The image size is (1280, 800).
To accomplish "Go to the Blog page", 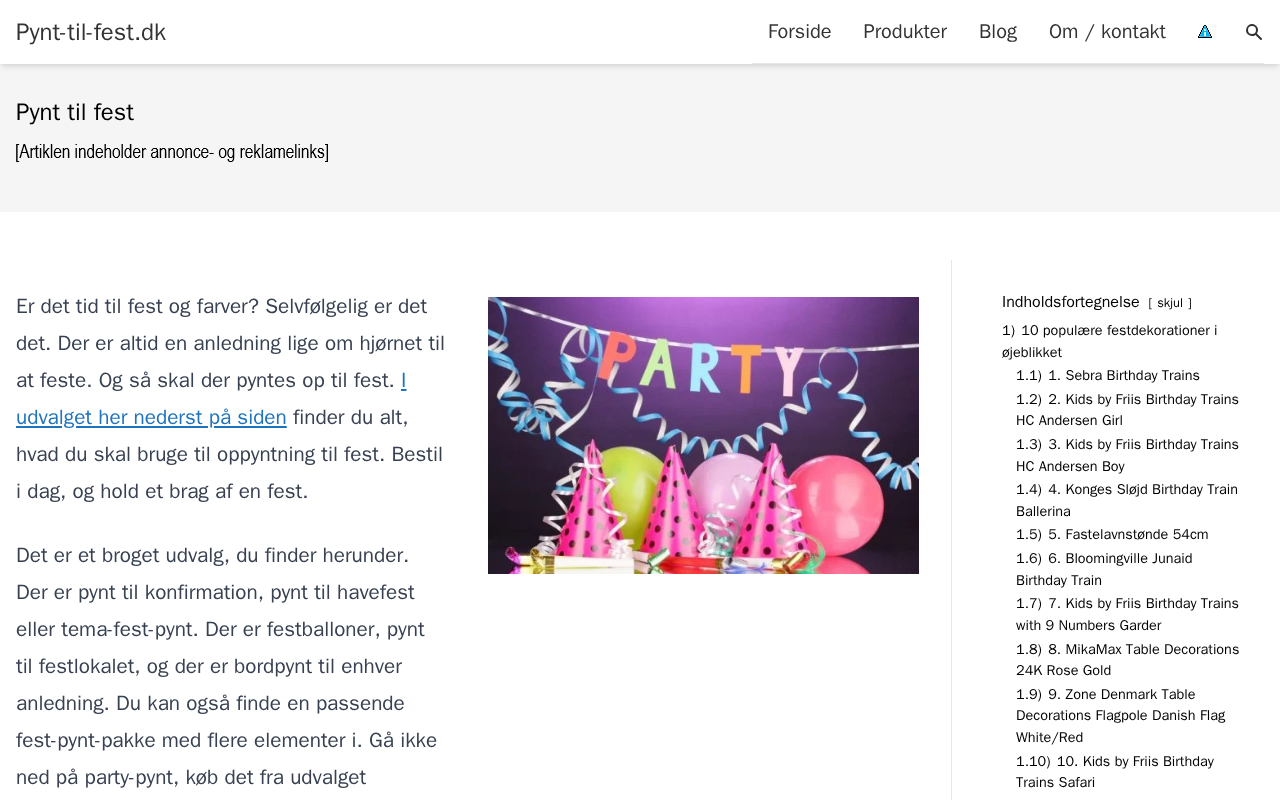I will [998, 32].
